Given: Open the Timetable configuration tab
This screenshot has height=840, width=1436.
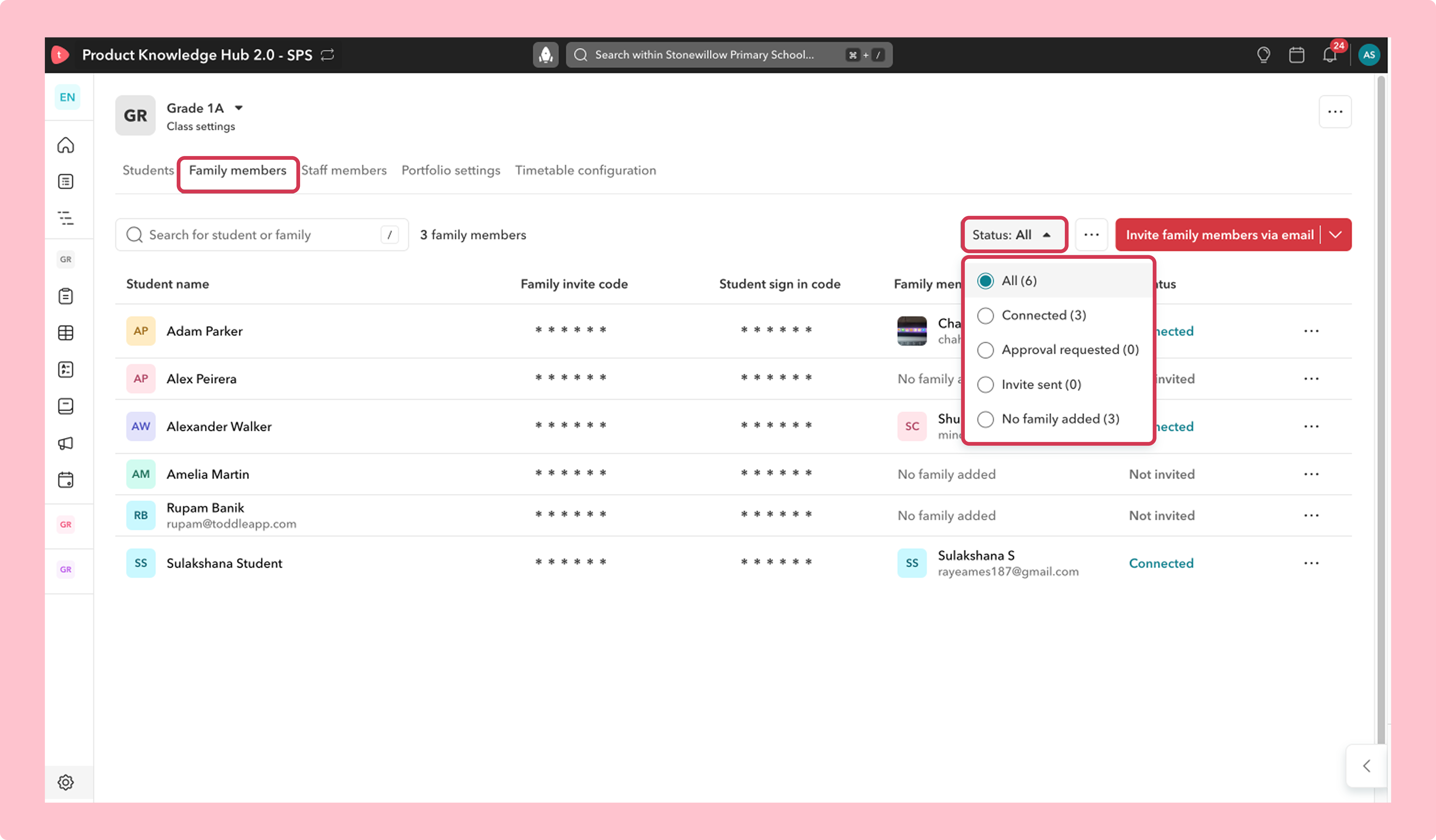Looking at the screenshot, I should coord(585,170).
